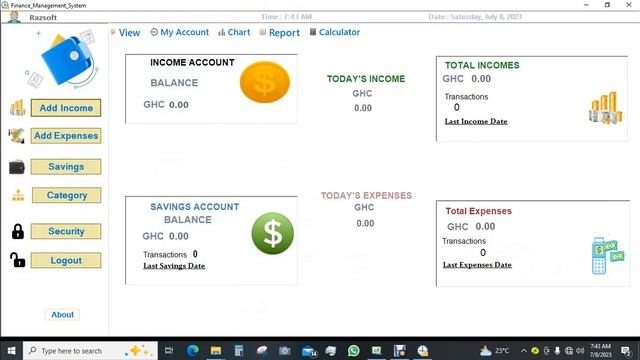Click the taskbar clock showing 7:43 AM

tap(601, 351)
